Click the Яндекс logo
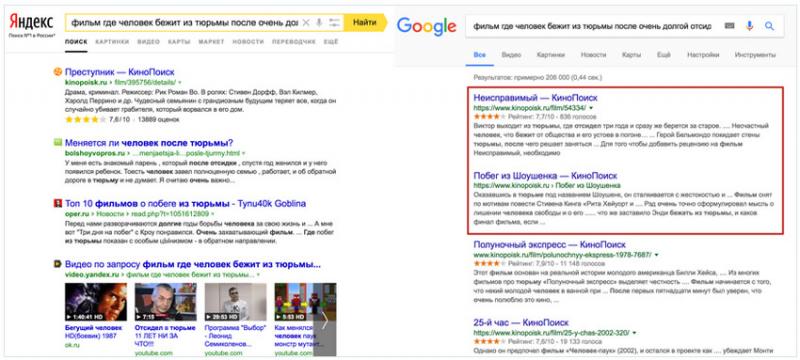800x360 pixels. 31,22
